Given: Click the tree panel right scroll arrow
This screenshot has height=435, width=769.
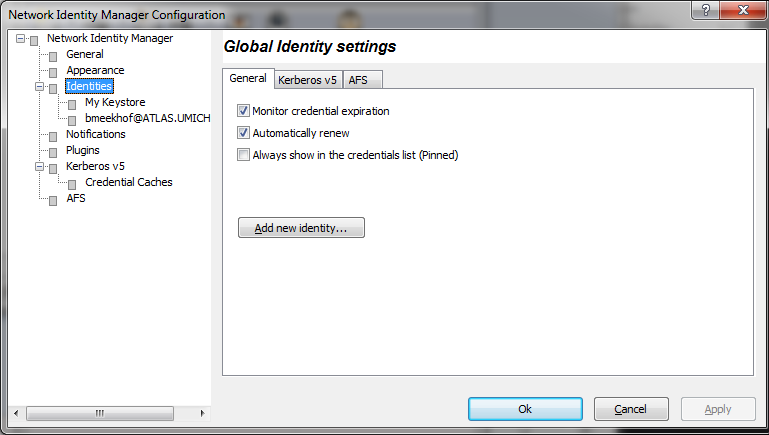Looking at the screenshot, I should click(203, 413).
